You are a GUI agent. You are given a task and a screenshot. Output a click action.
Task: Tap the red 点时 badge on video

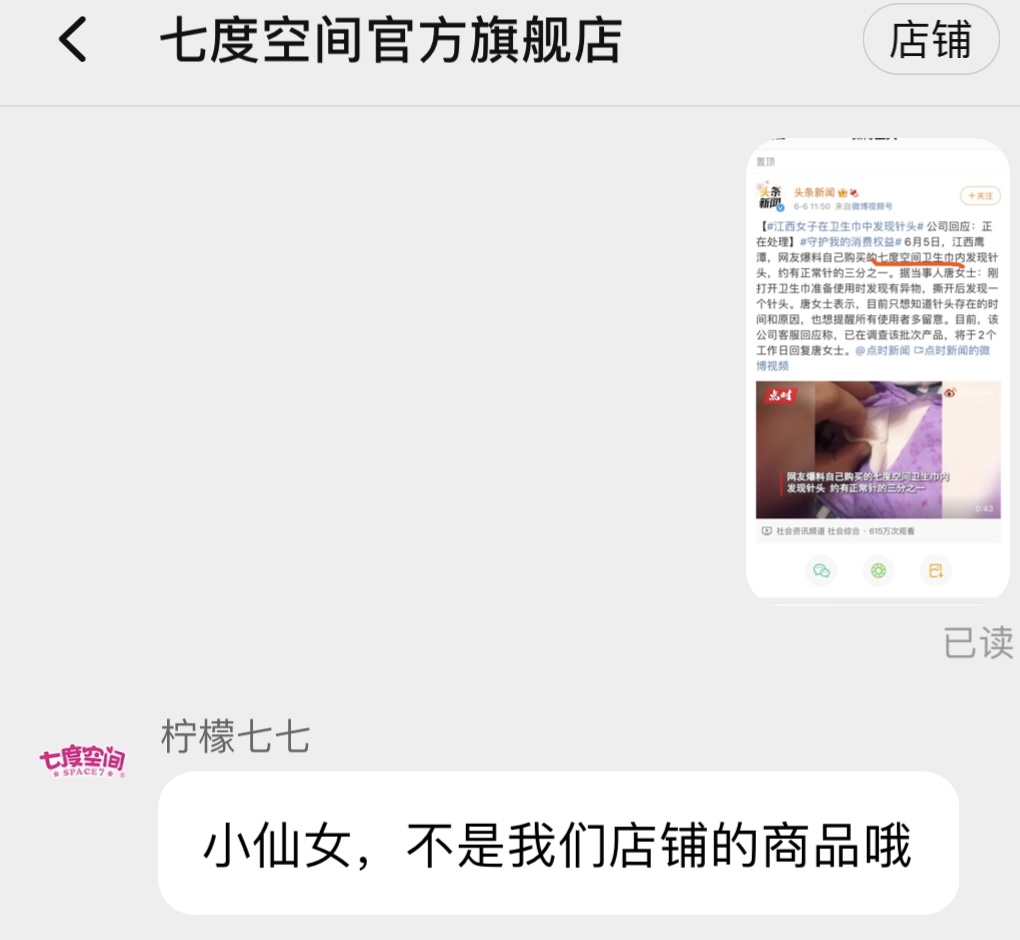pyautogui.click(x=781, y=396)
